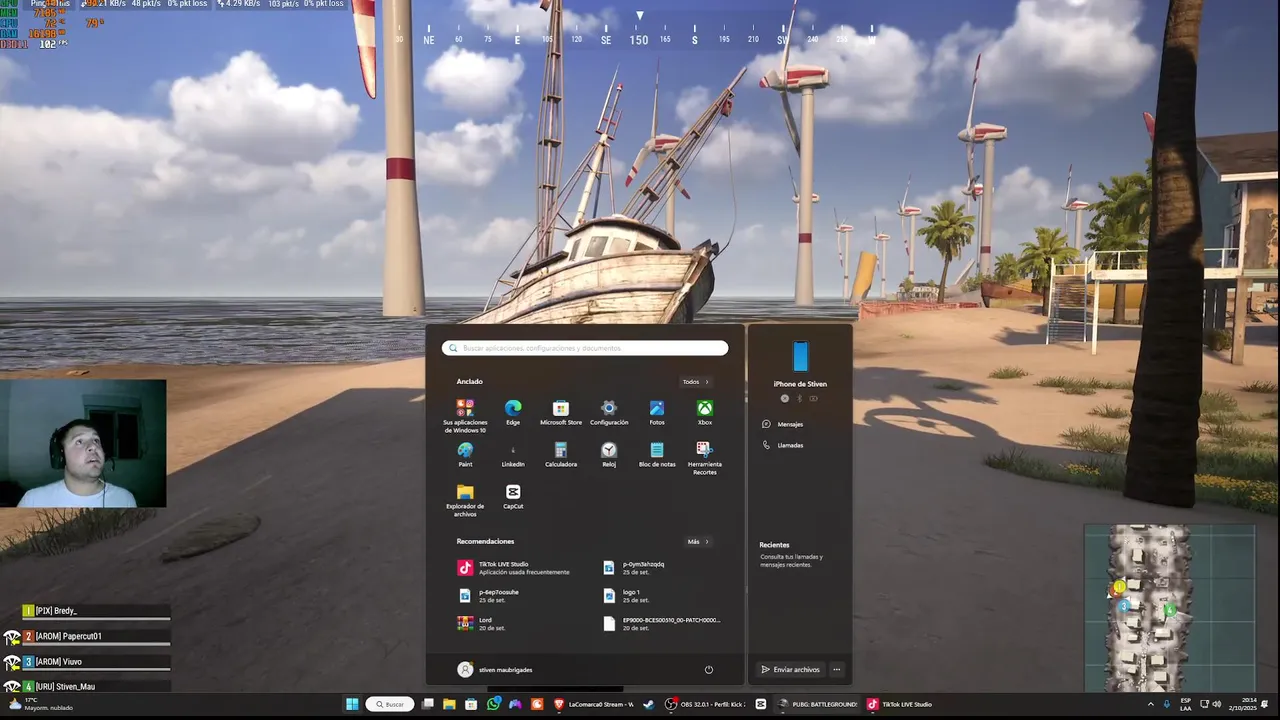
Task: Select teammate Viuvo in squad list
Action: [x=96, y=662]
